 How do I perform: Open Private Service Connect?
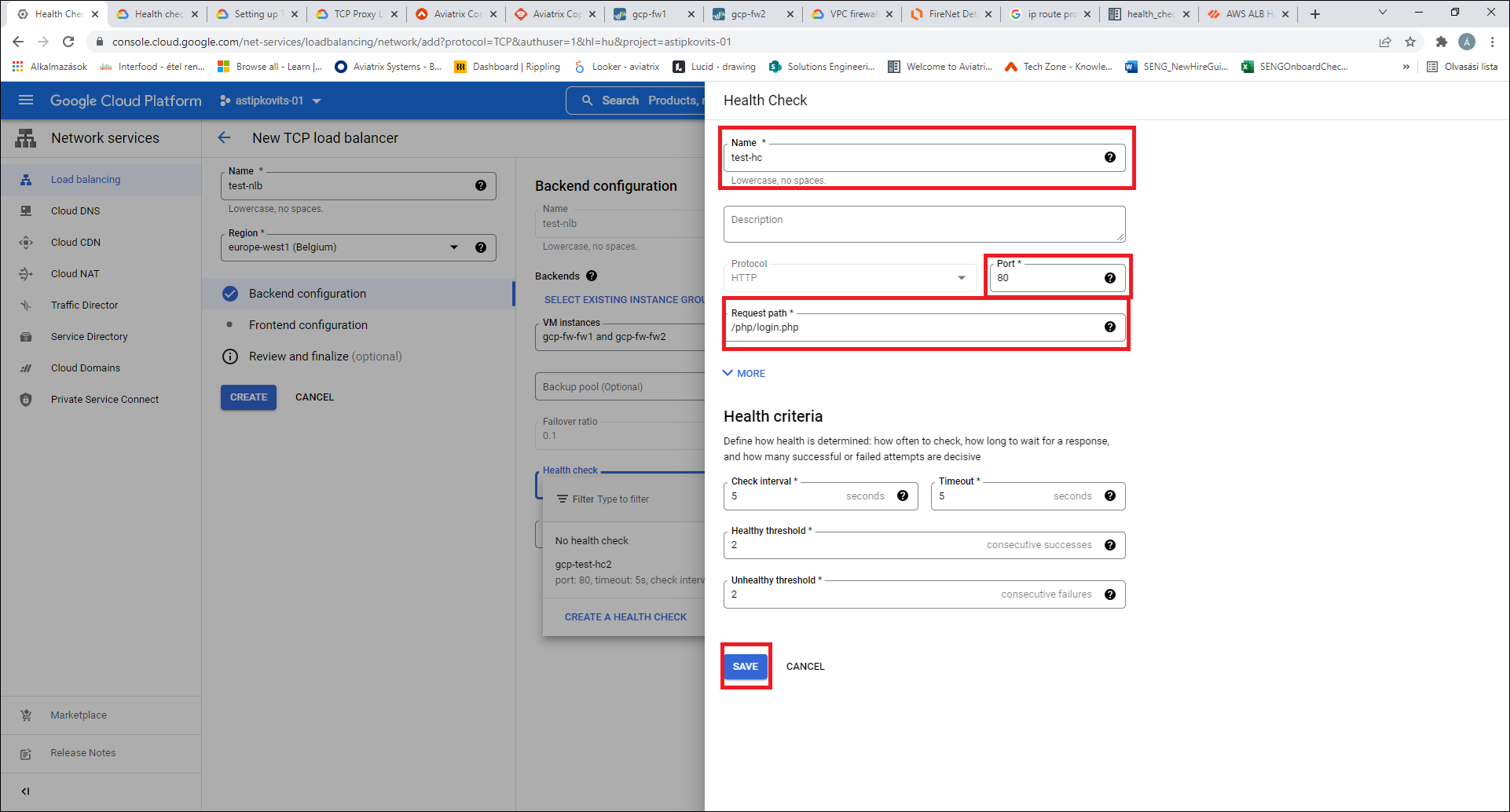104,399
